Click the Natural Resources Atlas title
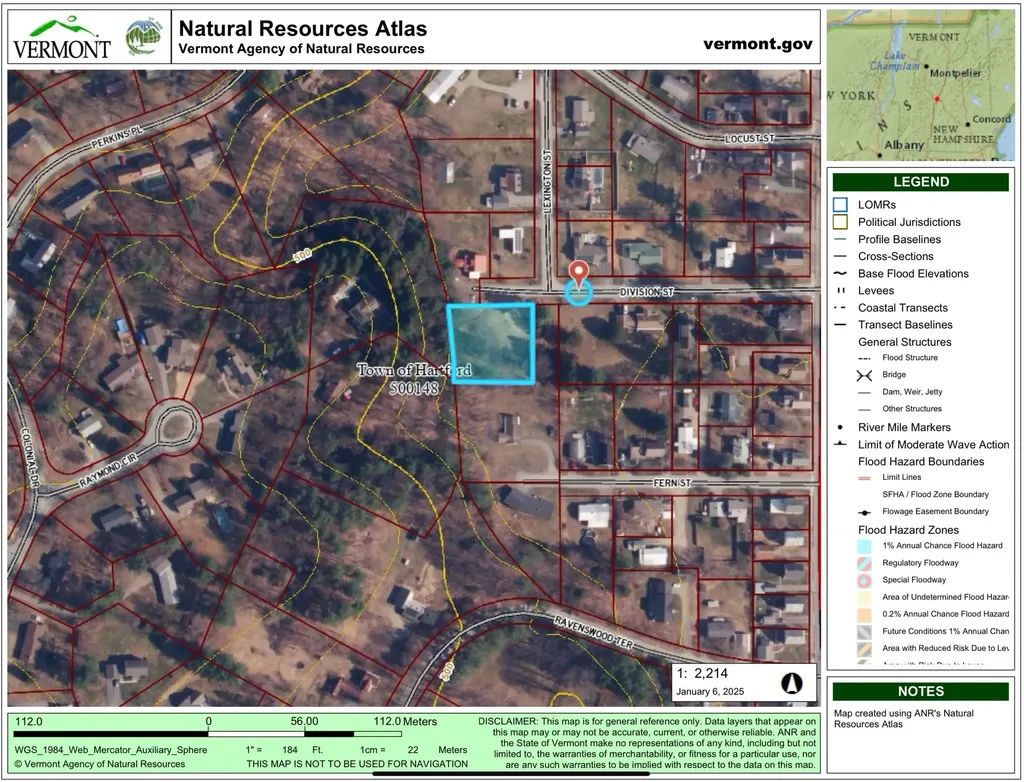 tap(302, 29)
